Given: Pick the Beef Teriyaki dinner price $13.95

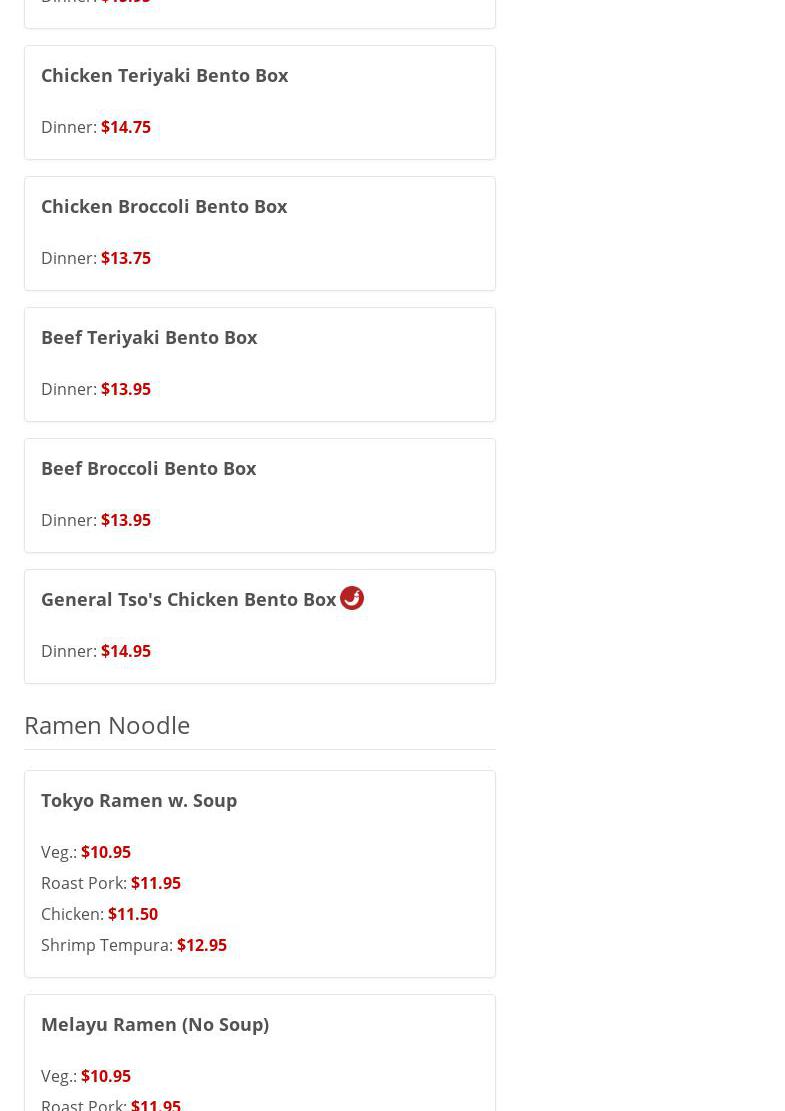Looking at the screenshot, I should 126,389.
